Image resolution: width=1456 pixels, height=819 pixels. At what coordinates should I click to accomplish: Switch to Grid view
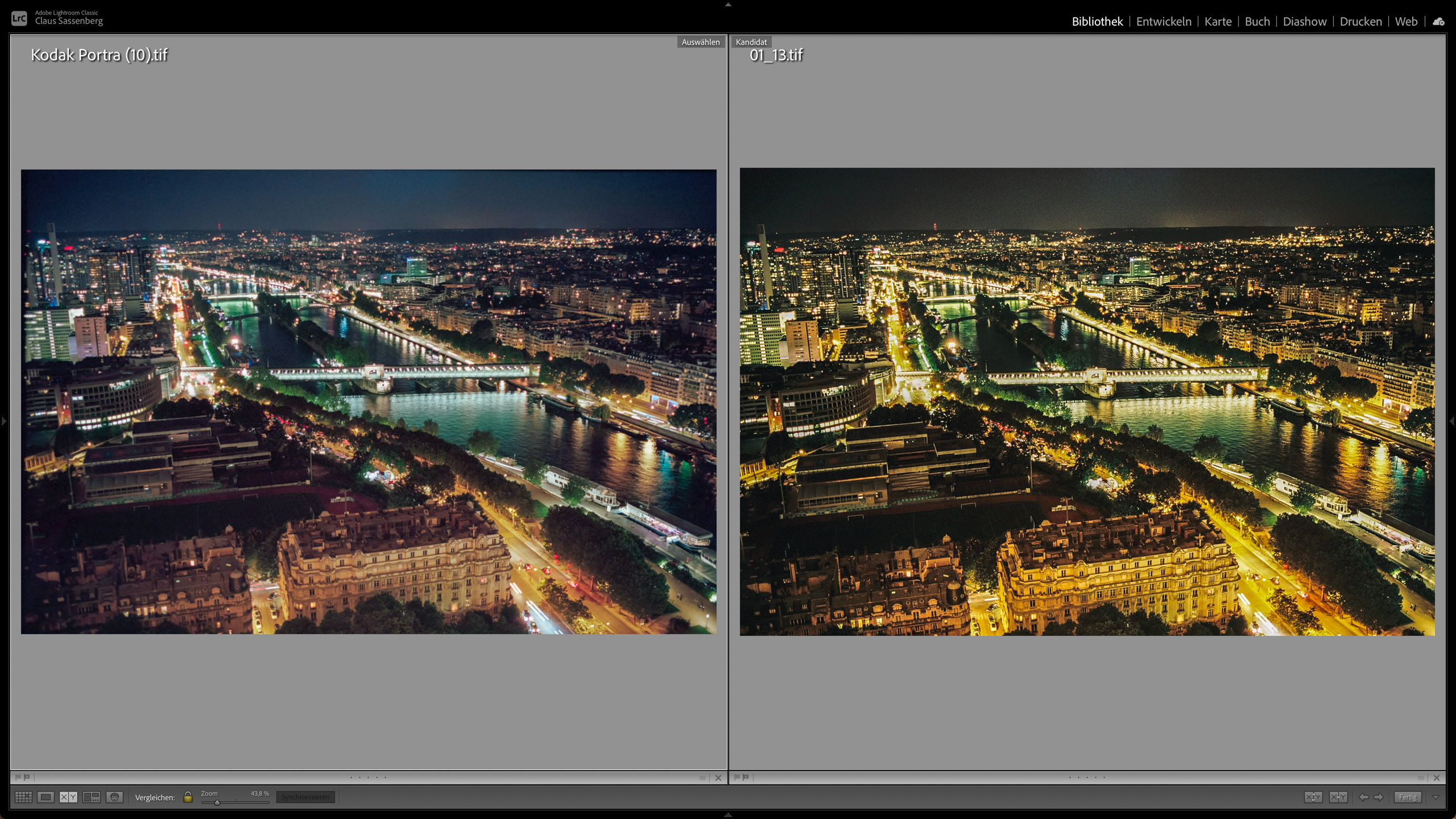(23, 797)
